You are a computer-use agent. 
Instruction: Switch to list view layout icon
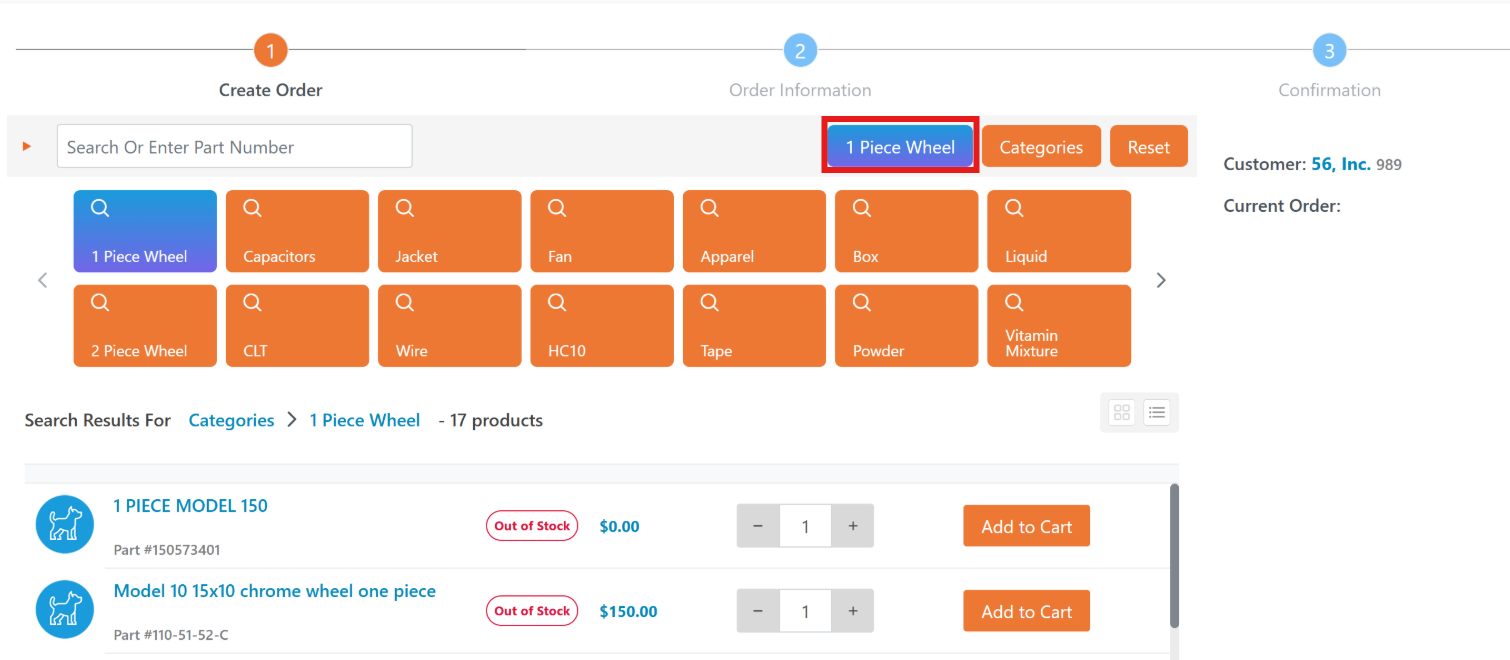pos(1157,412)
